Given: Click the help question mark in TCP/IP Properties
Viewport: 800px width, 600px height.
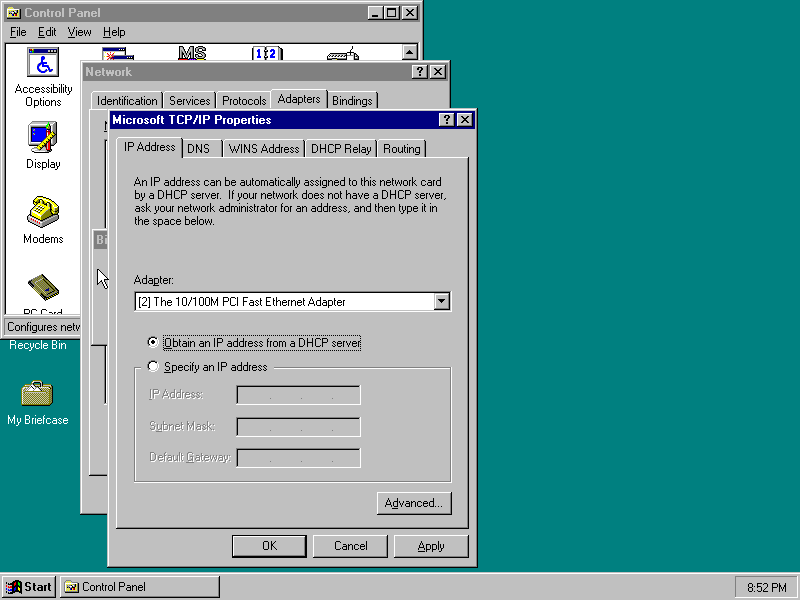Looking at the screenshot, I should pos(446,120).
